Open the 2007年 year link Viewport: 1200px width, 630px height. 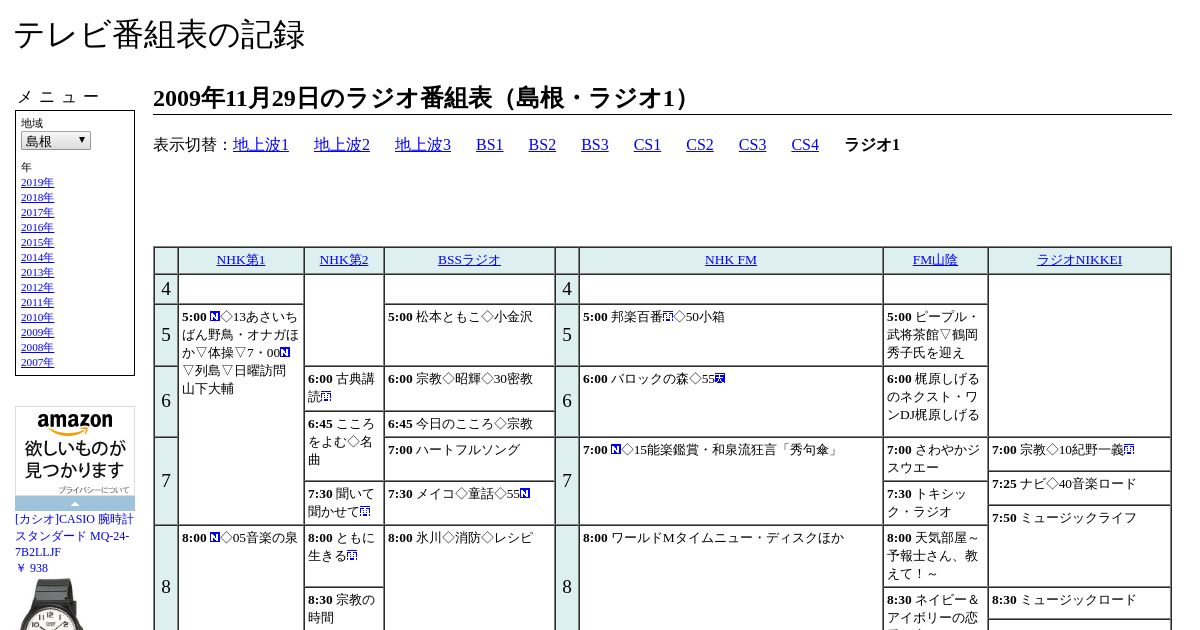click(37, 362)
